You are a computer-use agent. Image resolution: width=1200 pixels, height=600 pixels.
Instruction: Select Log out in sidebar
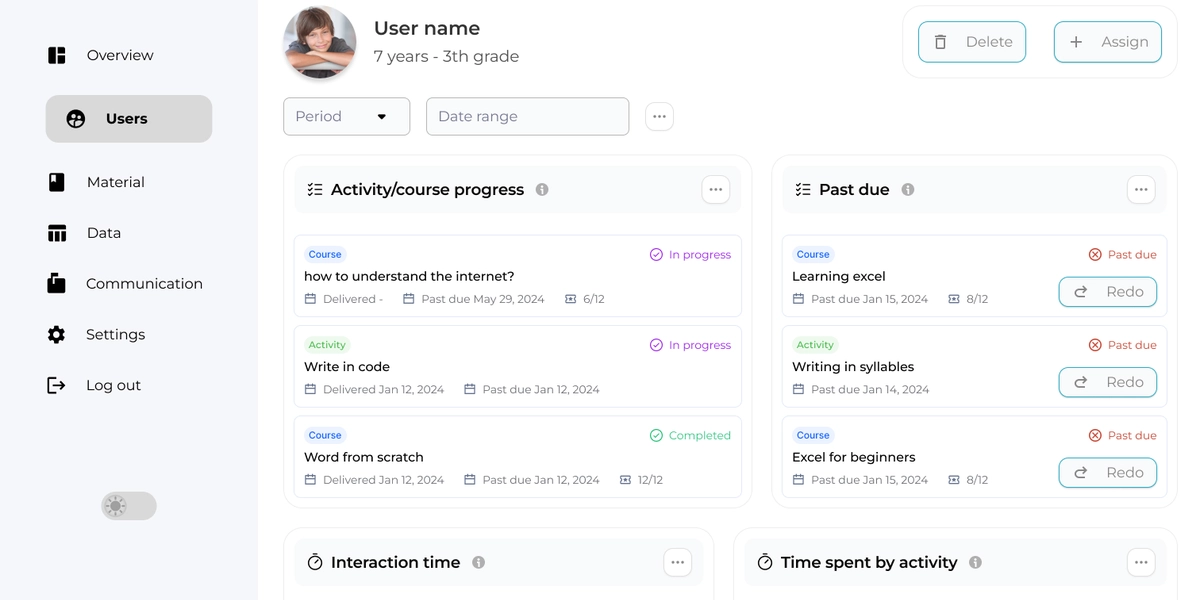(113, 385)
